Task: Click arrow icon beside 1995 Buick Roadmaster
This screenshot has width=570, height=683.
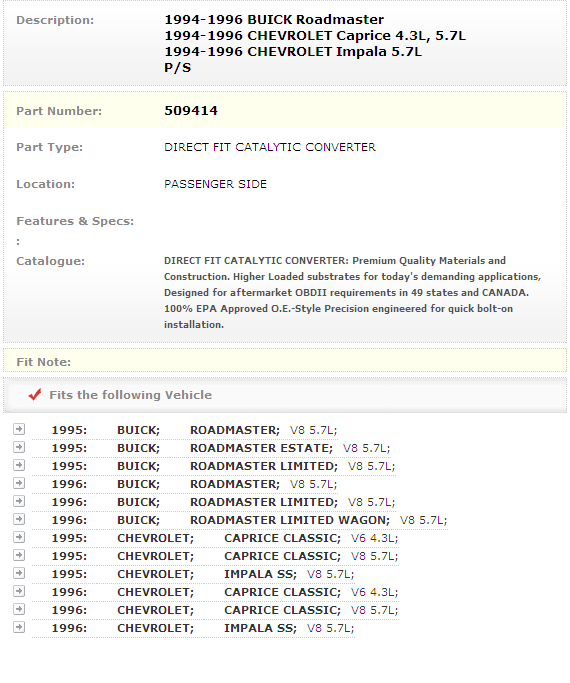Action: point(19,429)
